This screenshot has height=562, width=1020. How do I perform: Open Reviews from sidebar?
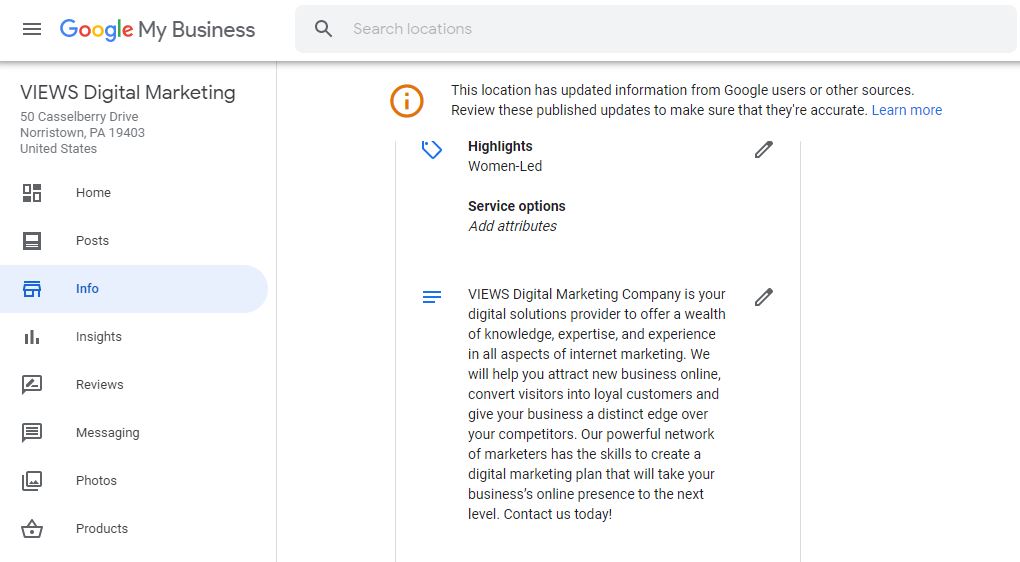pyautogui.click(x=100, y=384)
